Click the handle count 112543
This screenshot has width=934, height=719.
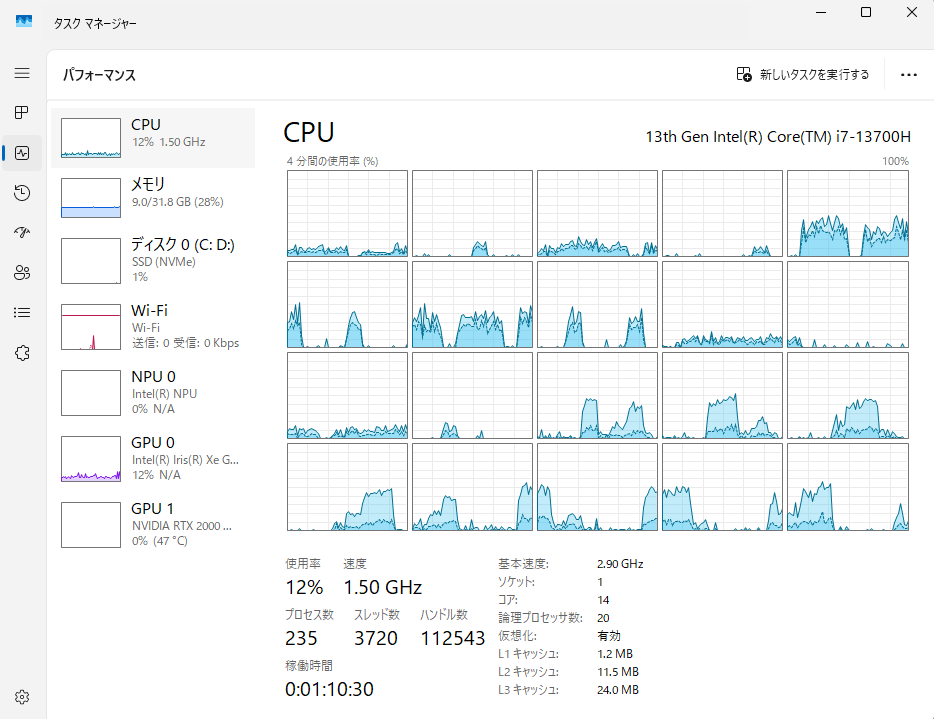tap(453, 638)
